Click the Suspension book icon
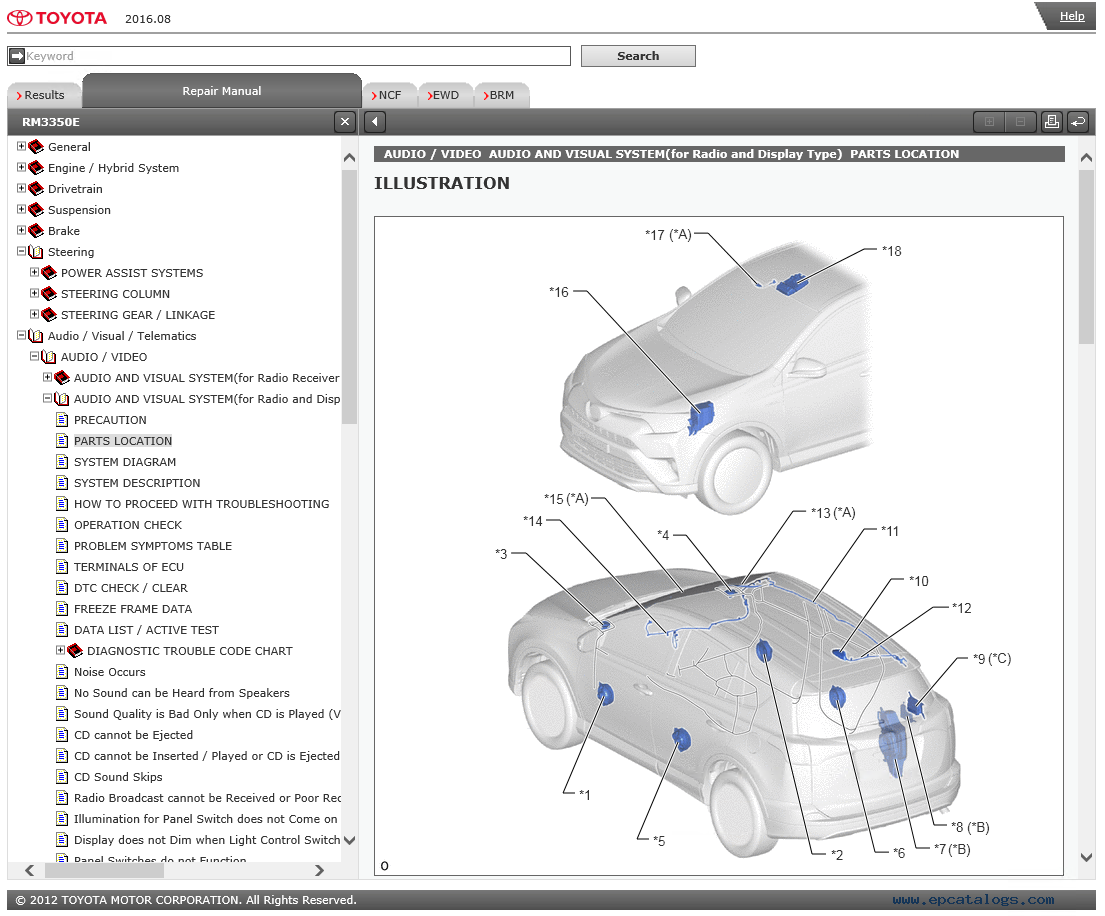The height and width of the screenshot is (916, 1105). (x=36, y=210)
